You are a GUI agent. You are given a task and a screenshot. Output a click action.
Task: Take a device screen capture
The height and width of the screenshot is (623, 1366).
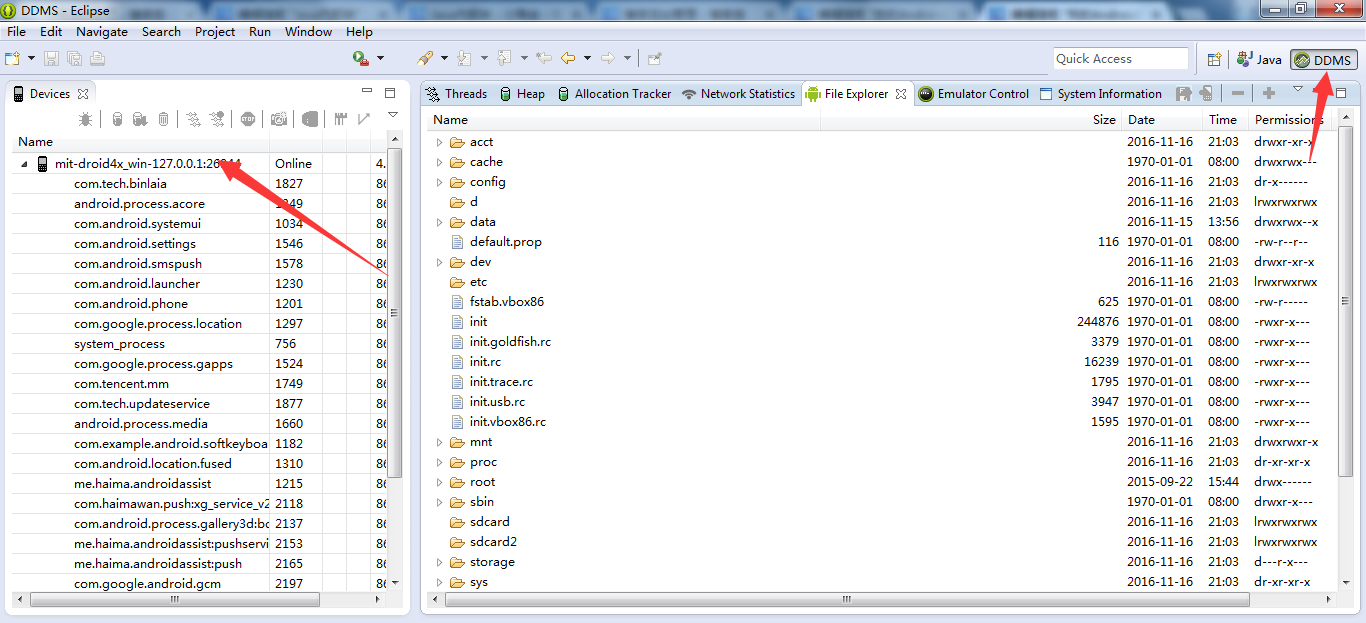coord(279,120)
